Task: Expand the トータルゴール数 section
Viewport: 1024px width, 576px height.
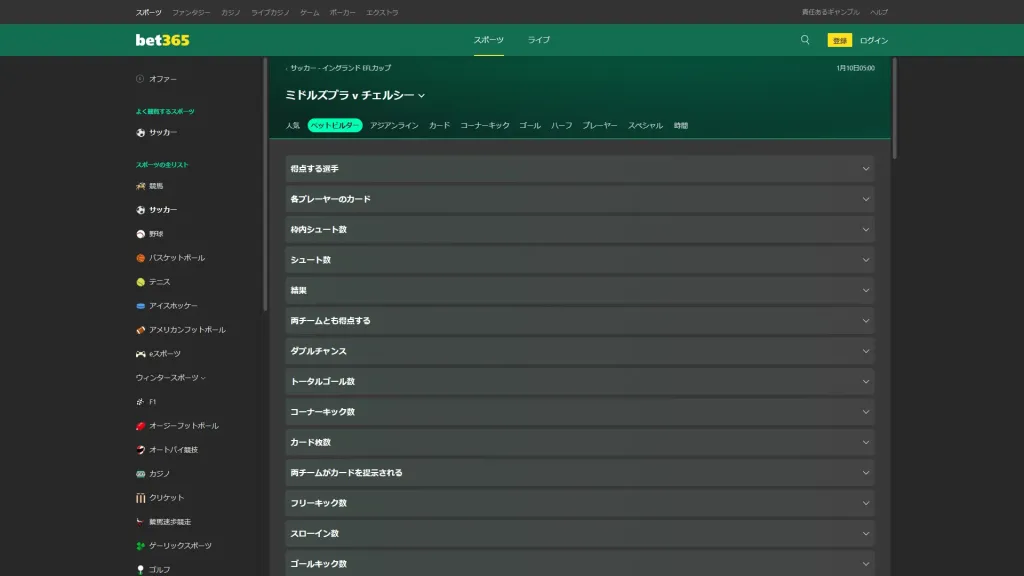Action: click(x=579, y=382)
